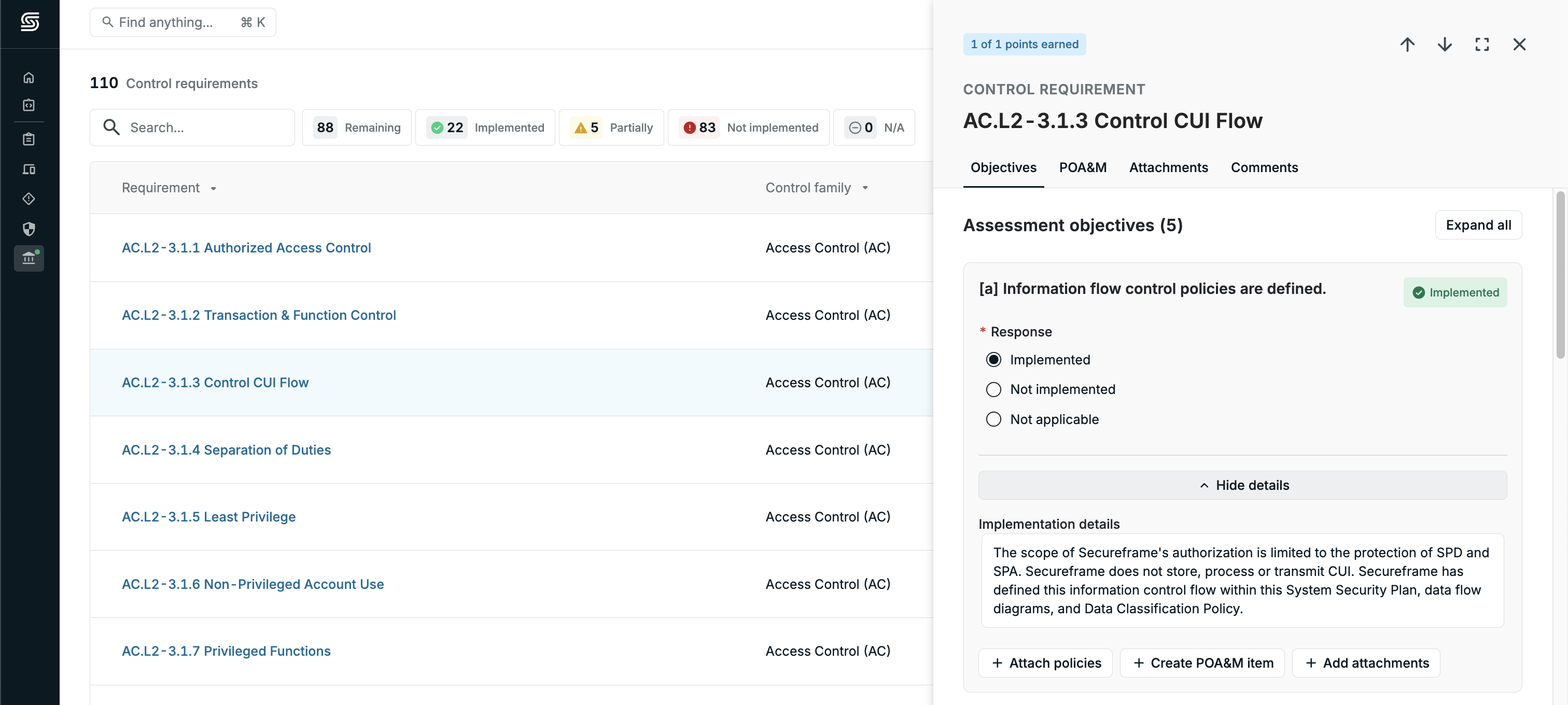Filter by 5 Partially
1568x705 pixels.
point(611,128)
